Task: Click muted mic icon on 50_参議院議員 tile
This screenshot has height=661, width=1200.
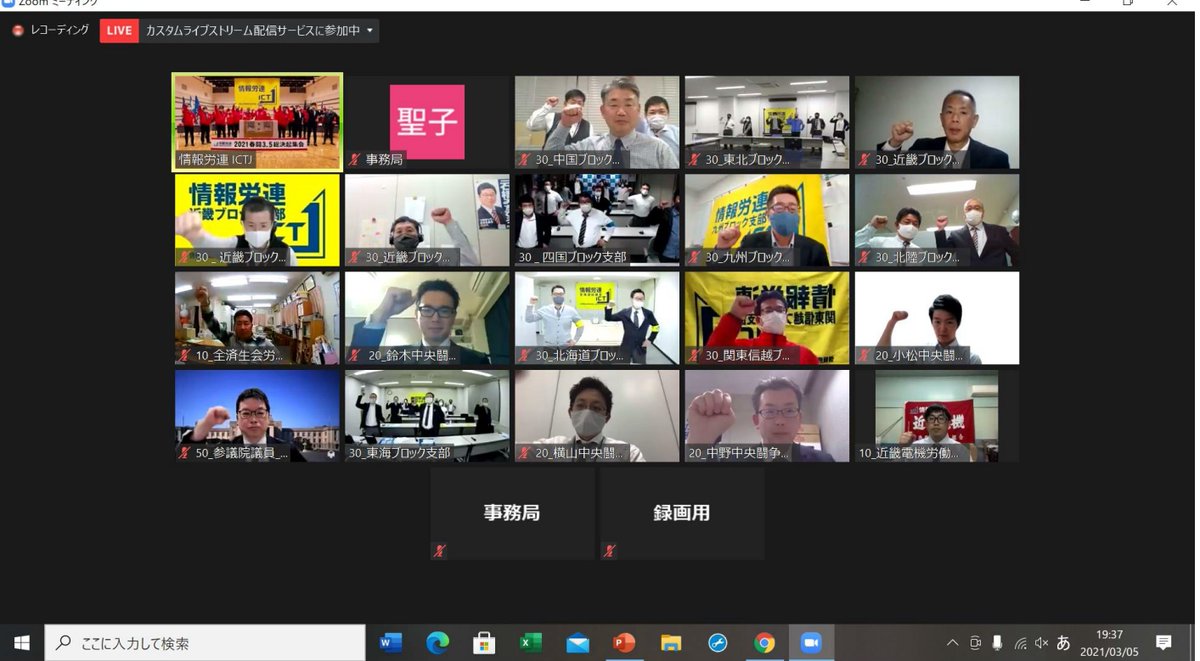Action: [185, 453]
